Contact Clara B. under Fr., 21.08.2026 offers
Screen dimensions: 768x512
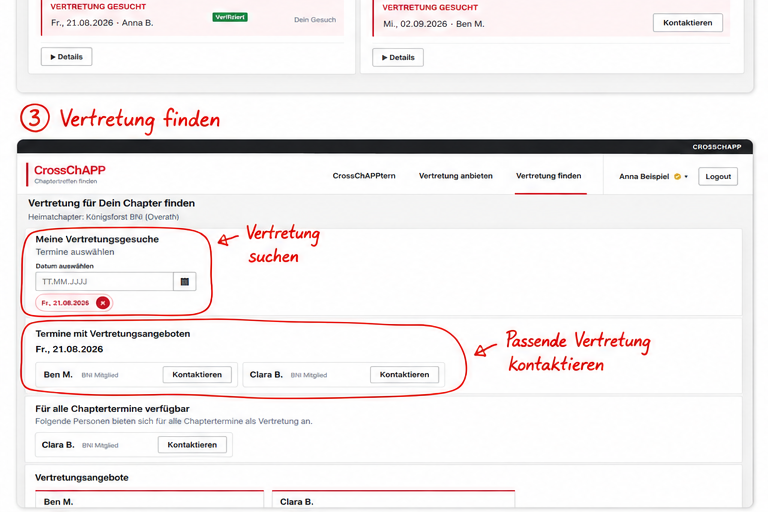pos(405,374)
